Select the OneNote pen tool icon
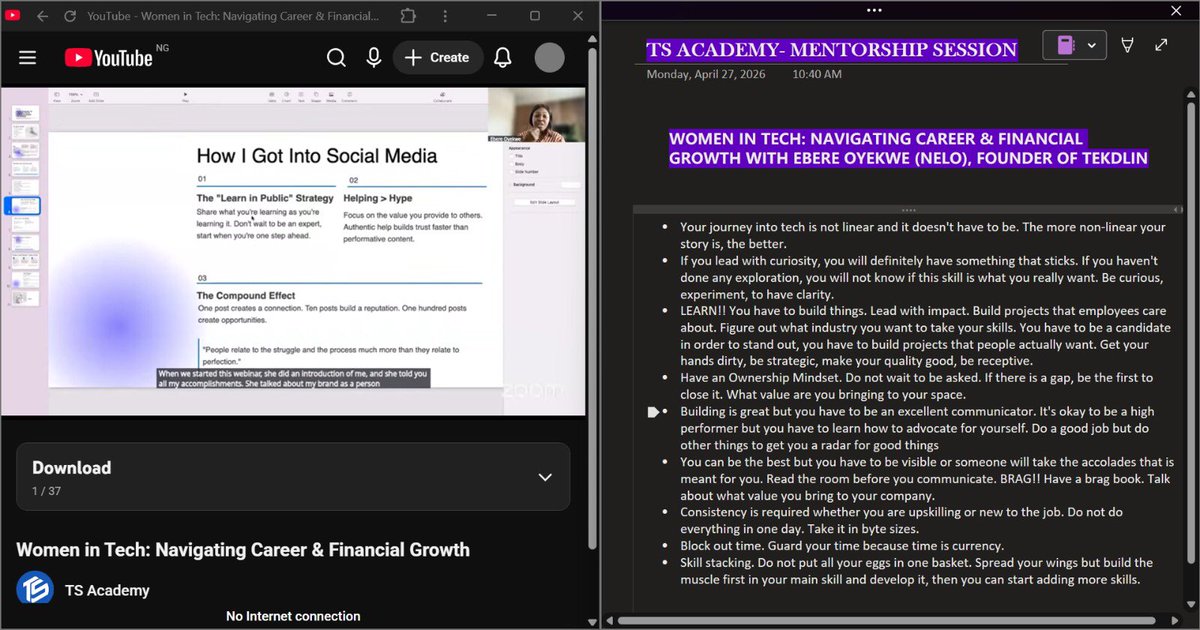 [1128, 45]
